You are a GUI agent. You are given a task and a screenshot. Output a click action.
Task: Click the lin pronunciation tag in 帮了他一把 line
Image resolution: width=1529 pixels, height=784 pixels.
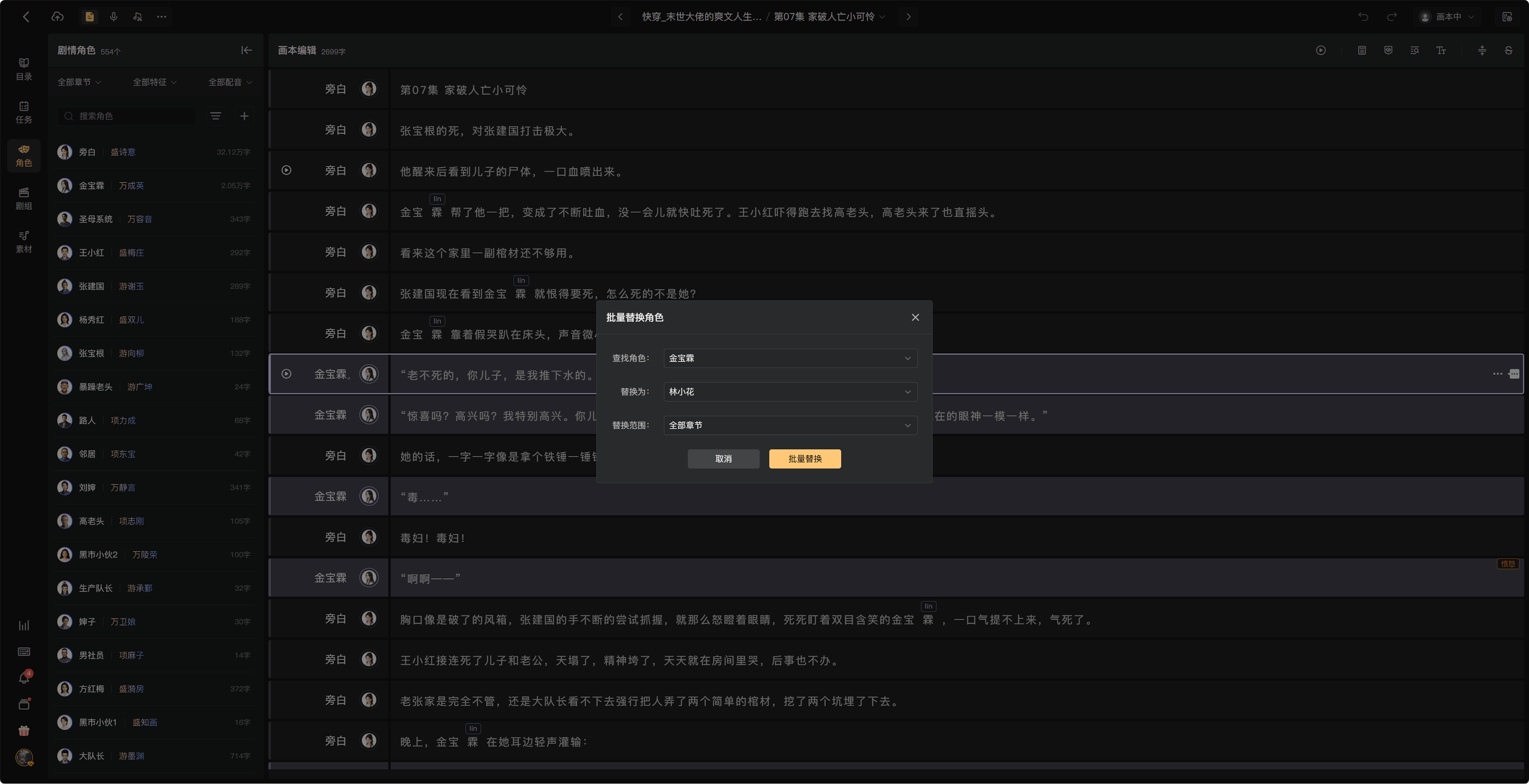tap(438, 199)
